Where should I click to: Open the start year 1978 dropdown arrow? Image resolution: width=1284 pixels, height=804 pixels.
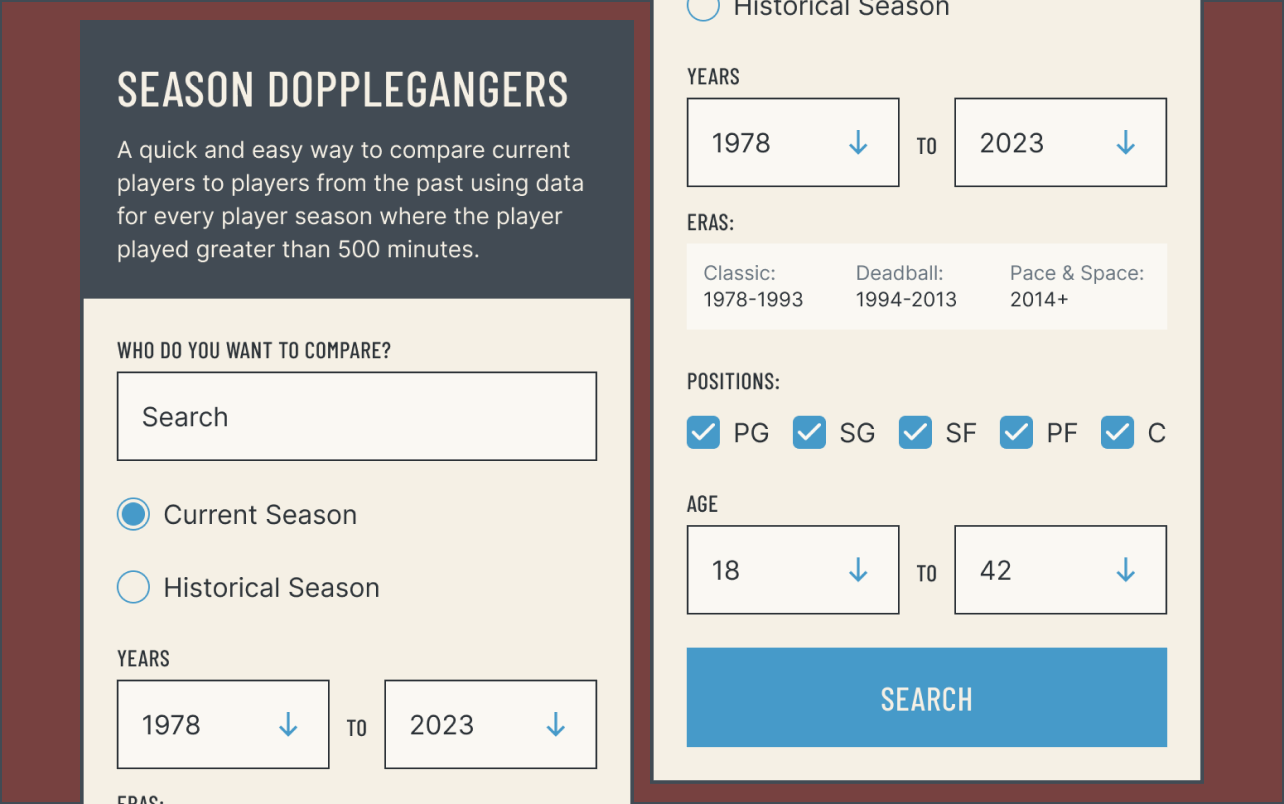857,143
